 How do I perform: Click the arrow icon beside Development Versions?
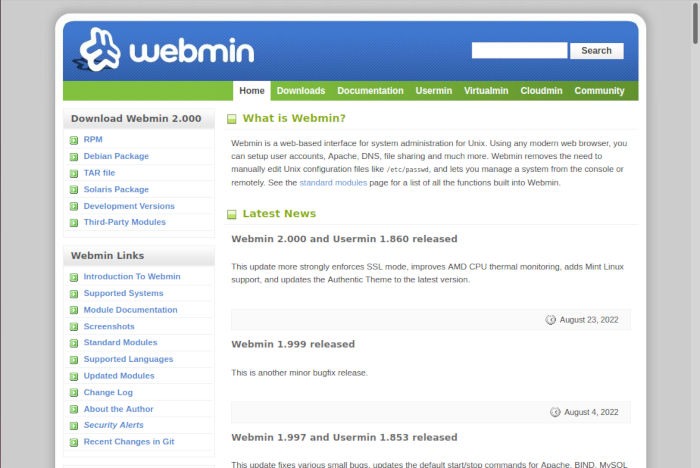(74, 206)
